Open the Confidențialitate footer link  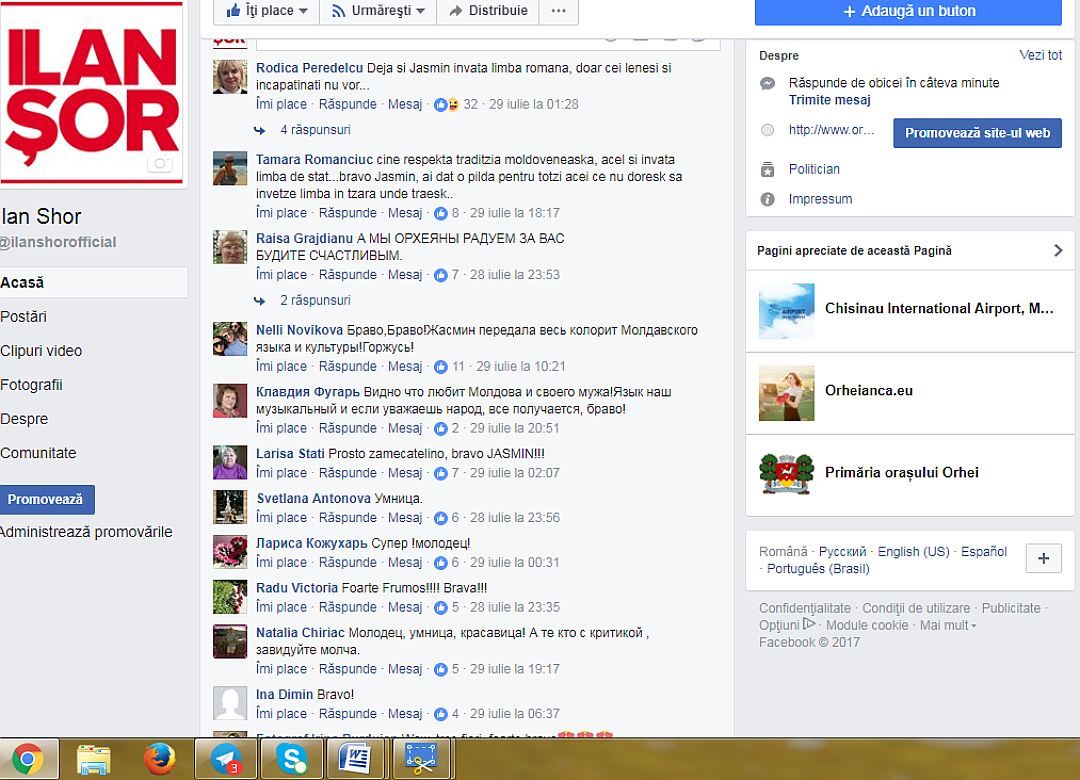pos(804,608)
